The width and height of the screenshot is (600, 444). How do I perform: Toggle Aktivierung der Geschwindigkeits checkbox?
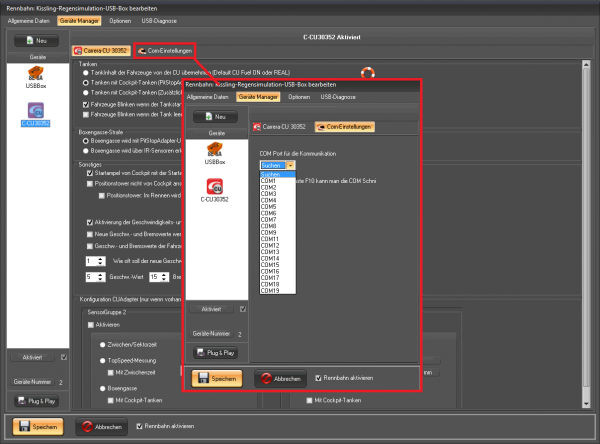(x=90, y=222)
